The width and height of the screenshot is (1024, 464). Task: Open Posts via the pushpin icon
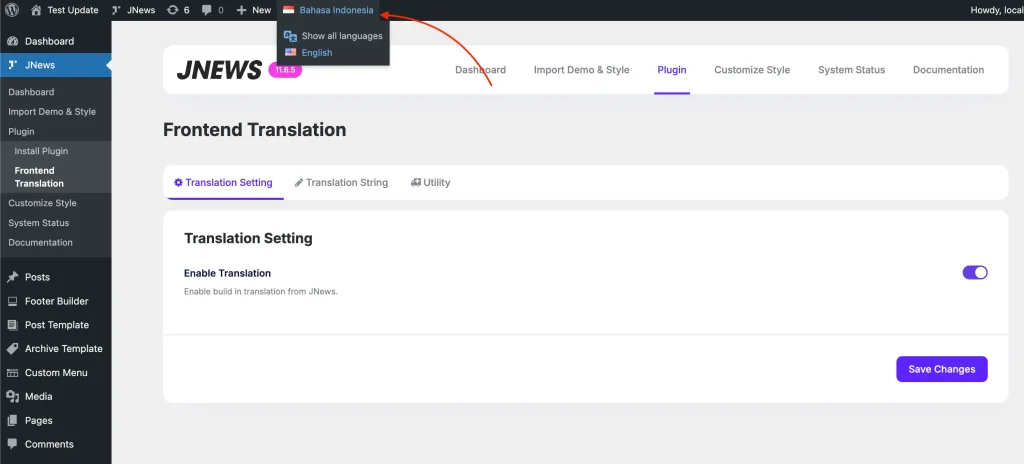12,277
